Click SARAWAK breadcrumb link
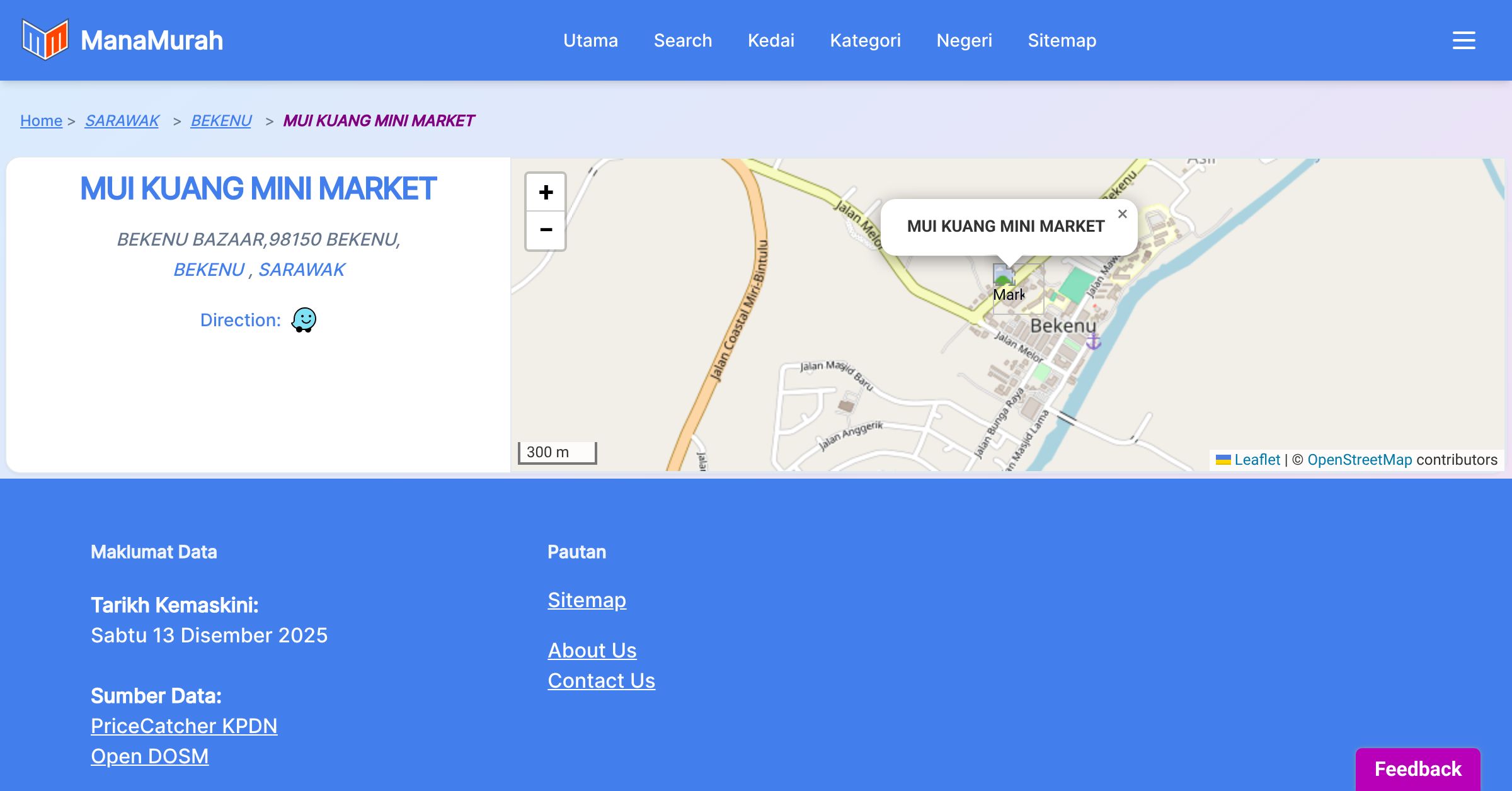The image size is (1512, 791). [x=122, y=120]
